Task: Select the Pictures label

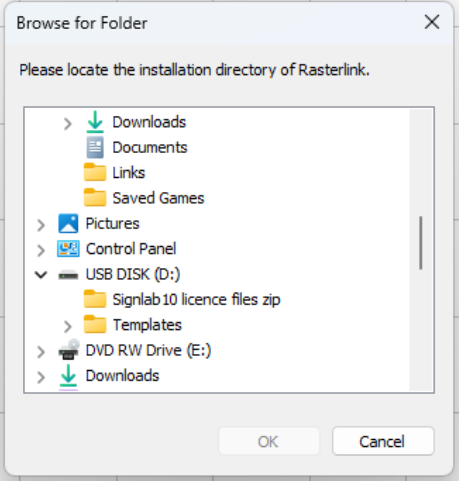Action: 112,223
